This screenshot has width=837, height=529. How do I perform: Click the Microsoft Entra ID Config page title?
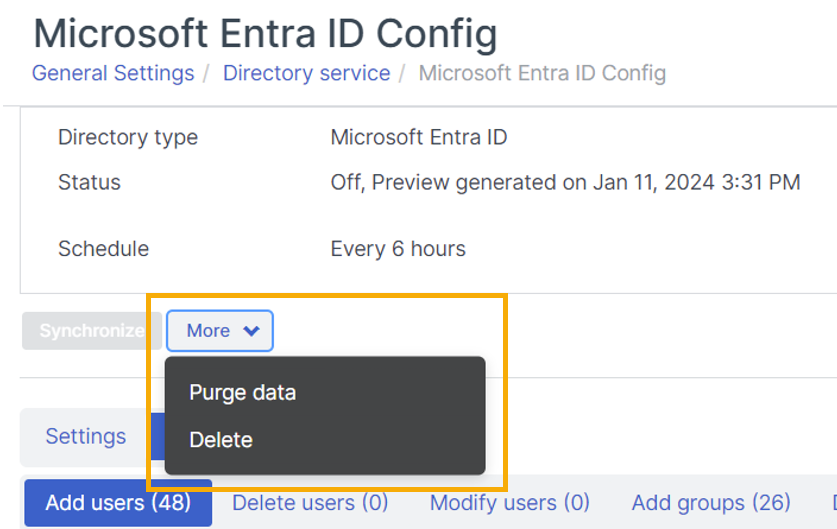coord(265,33)
